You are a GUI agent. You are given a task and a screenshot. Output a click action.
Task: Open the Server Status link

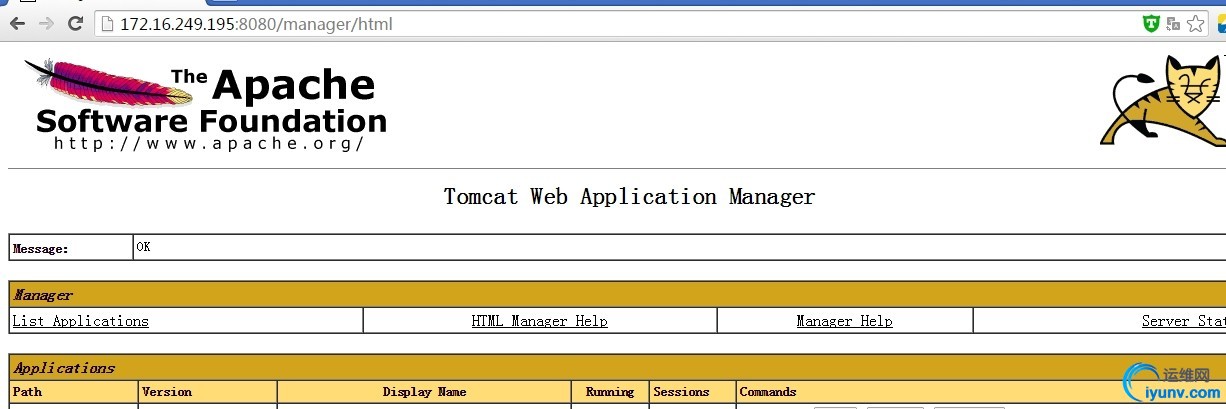click(x=1184, y=321)
